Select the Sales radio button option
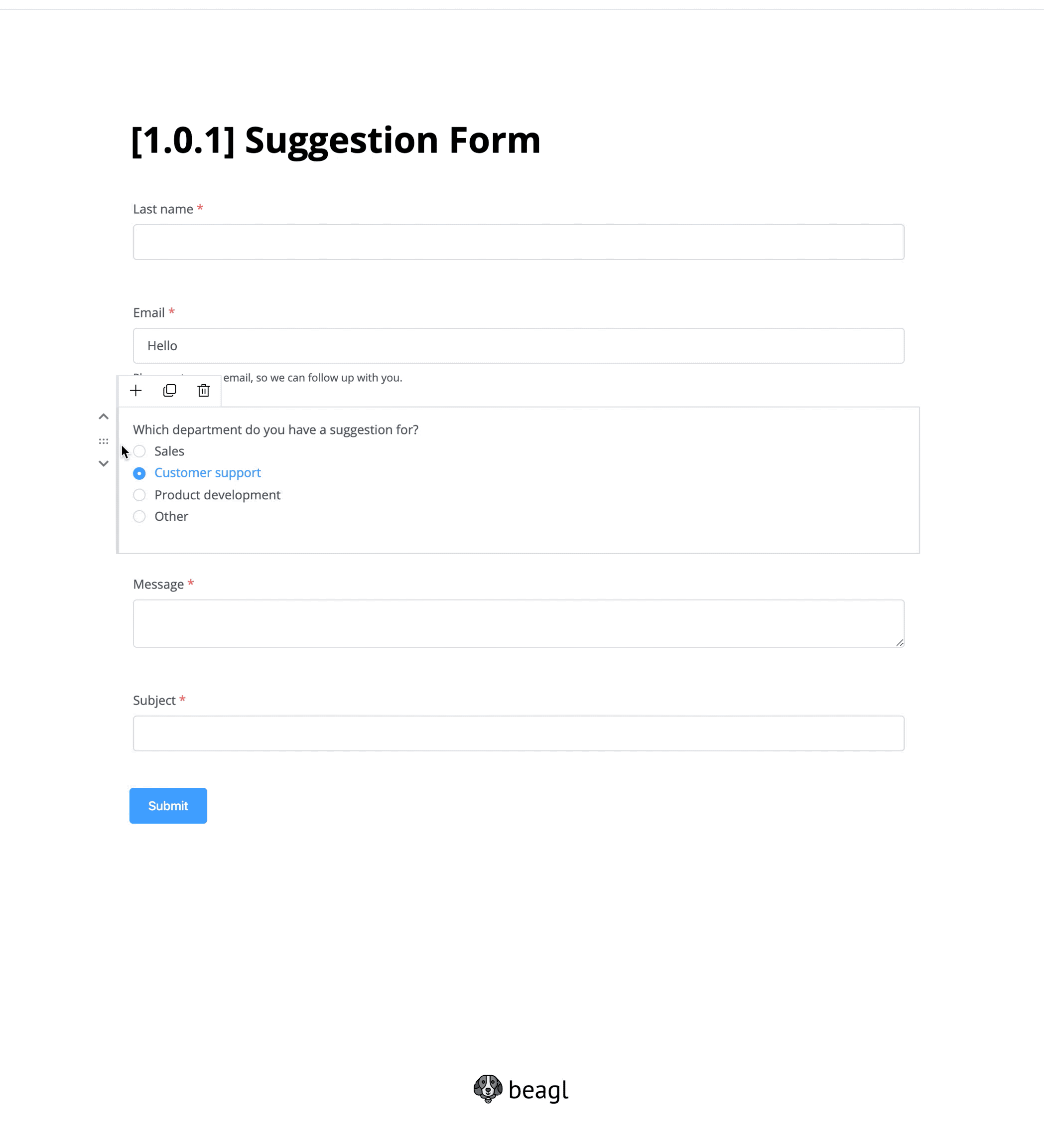 pos(139,452)
